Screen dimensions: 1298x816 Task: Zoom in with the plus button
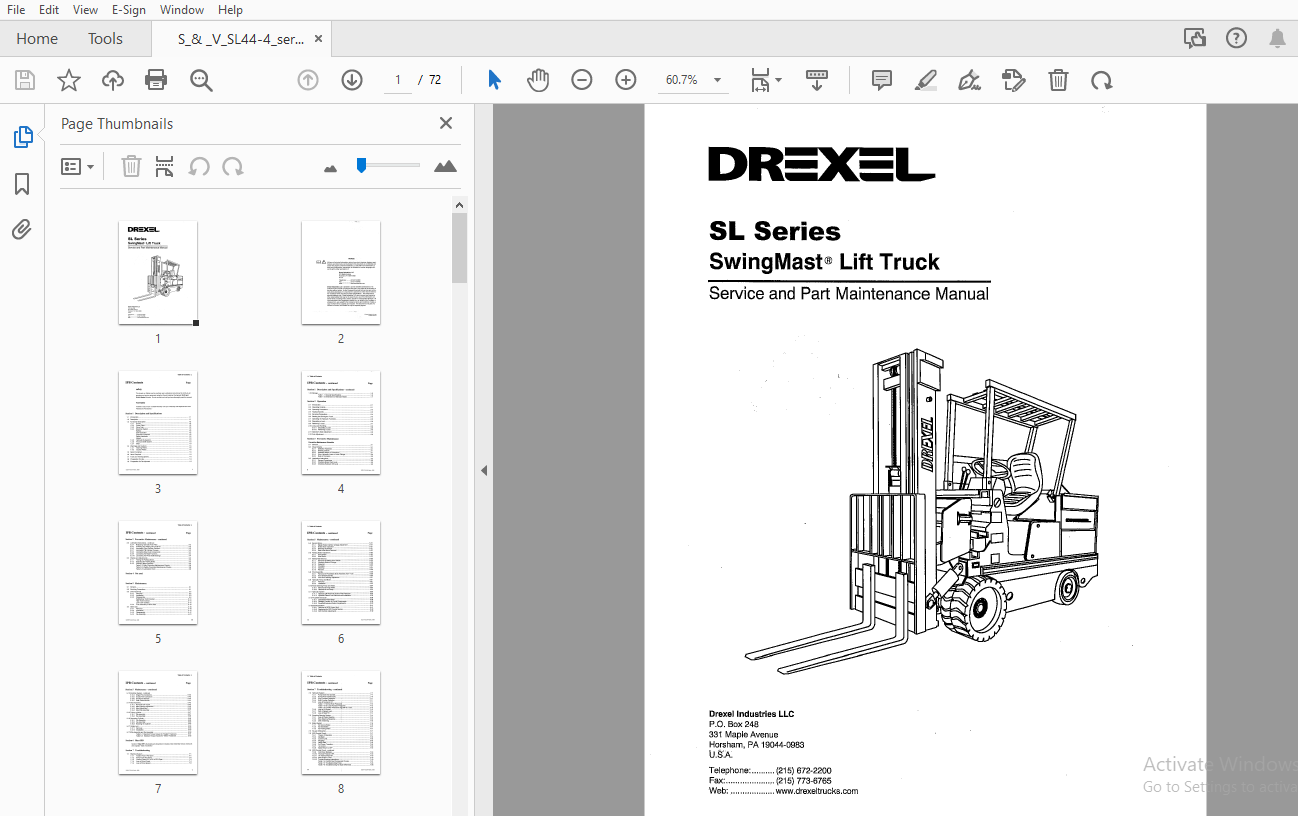click(626, 80)
